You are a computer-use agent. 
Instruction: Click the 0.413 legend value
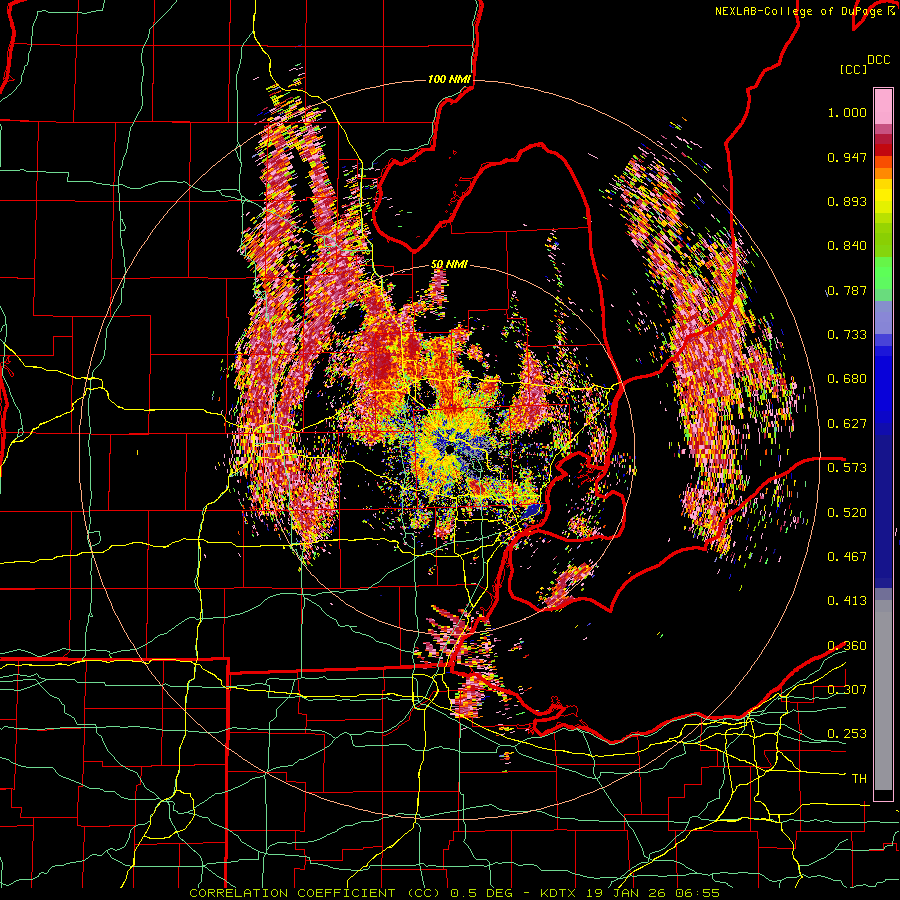coord(847,601)
